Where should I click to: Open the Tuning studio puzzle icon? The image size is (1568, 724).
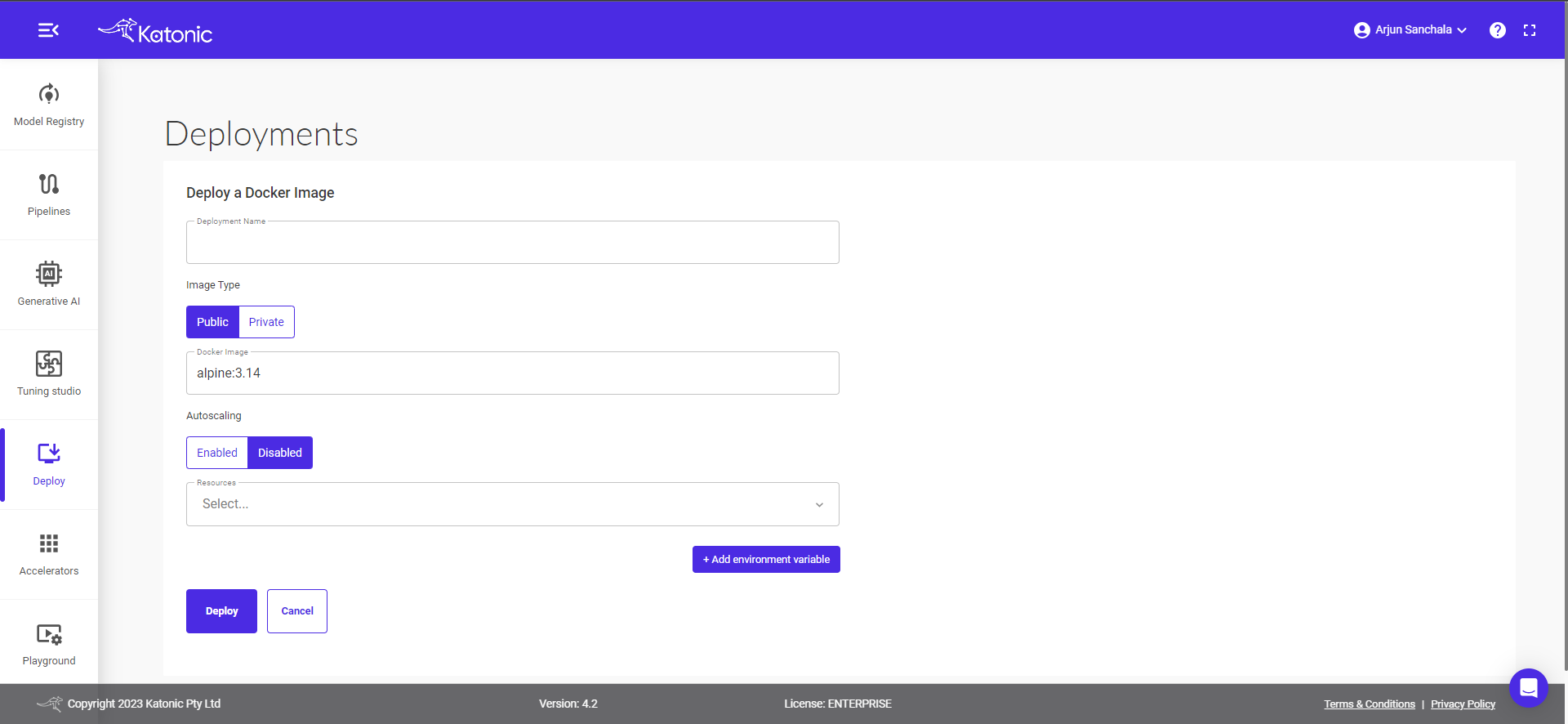tap(49, 364)
